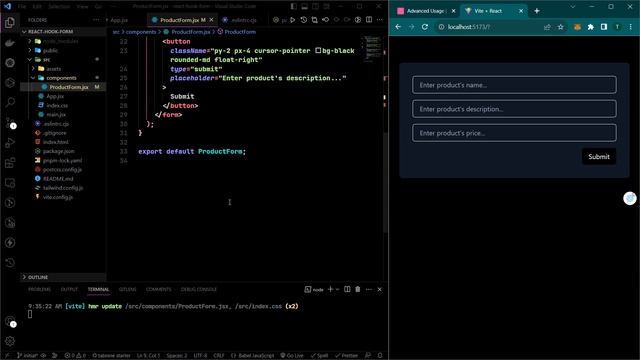Share this page icon in Chrome address bar
Screen dimensions: 640x360
tap(547, 27)
